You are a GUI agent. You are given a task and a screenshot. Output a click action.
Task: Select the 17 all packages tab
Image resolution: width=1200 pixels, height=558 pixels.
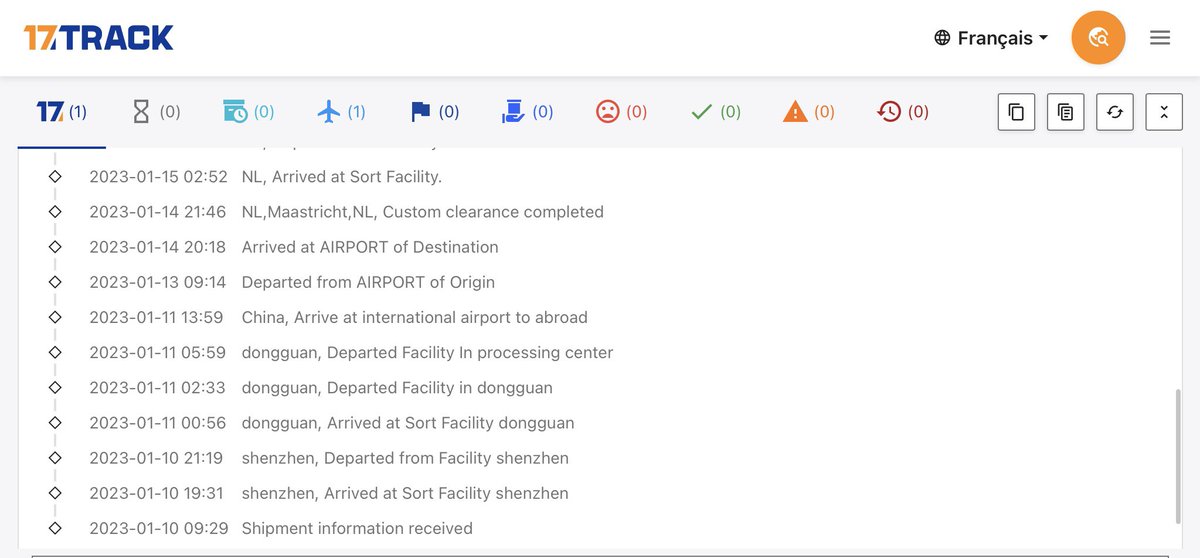coord(62,112)
